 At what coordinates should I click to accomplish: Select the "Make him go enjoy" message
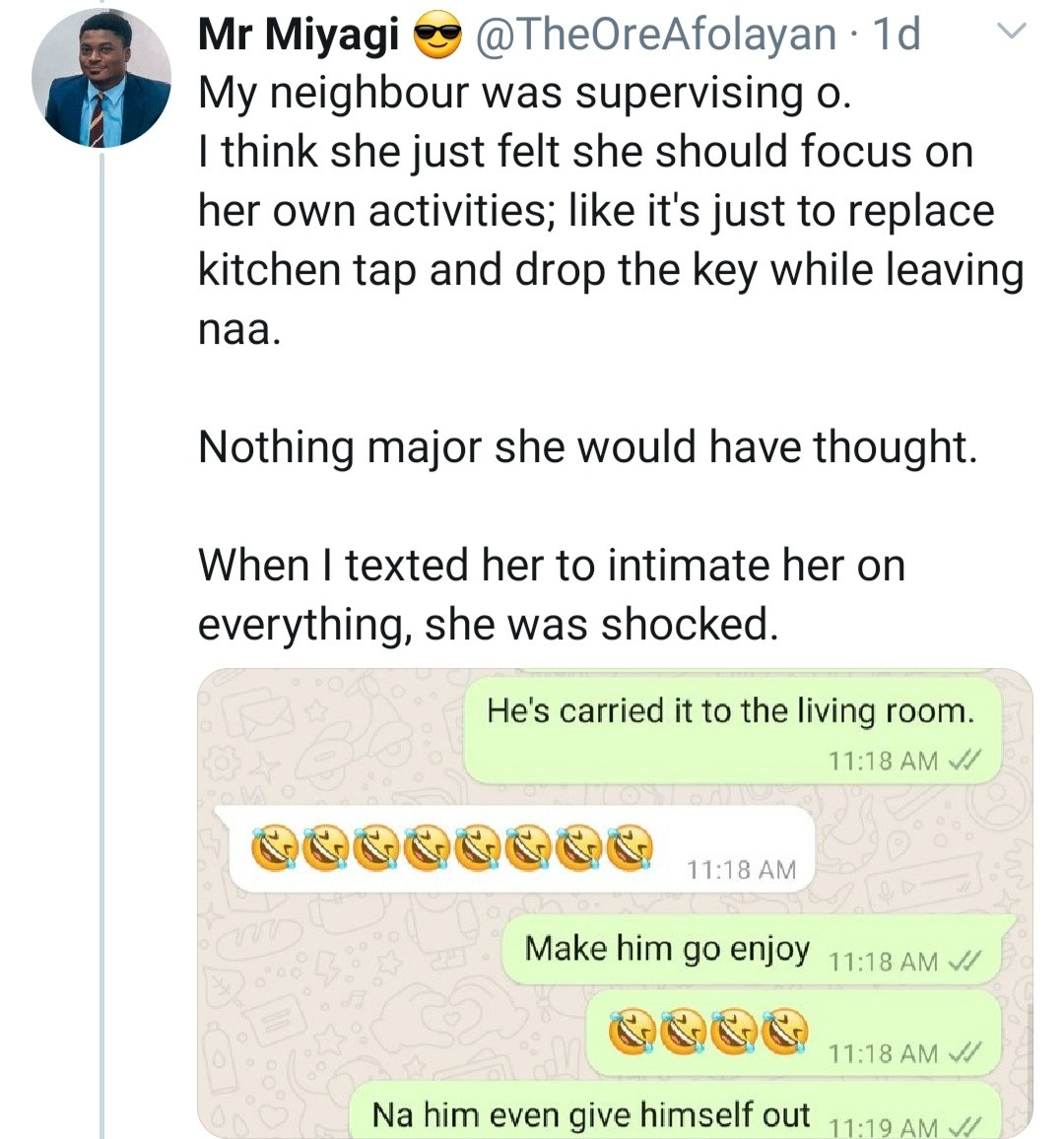click(x=667, y=949)
